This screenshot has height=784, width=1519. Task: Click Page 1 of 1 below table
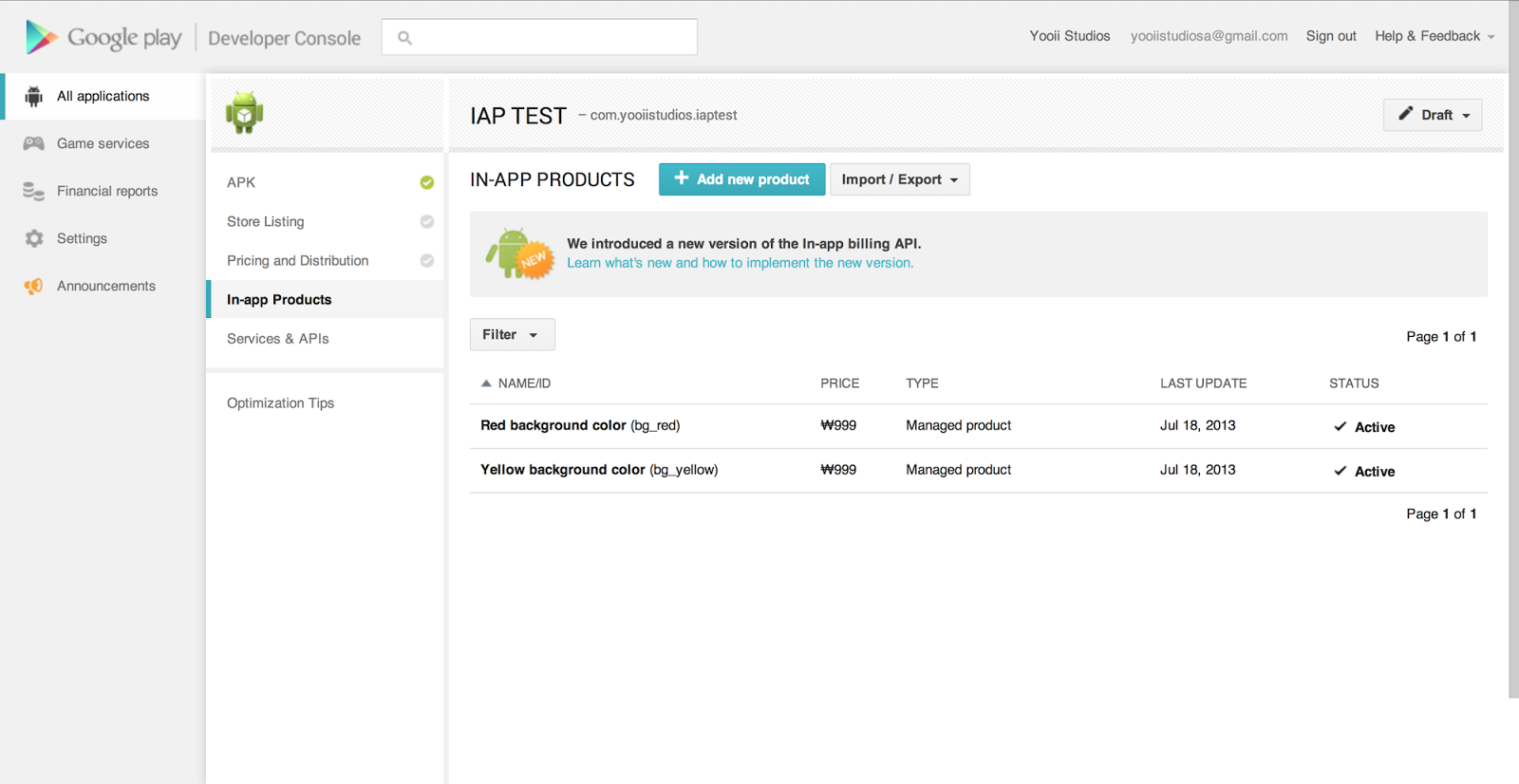(1441, 513)
